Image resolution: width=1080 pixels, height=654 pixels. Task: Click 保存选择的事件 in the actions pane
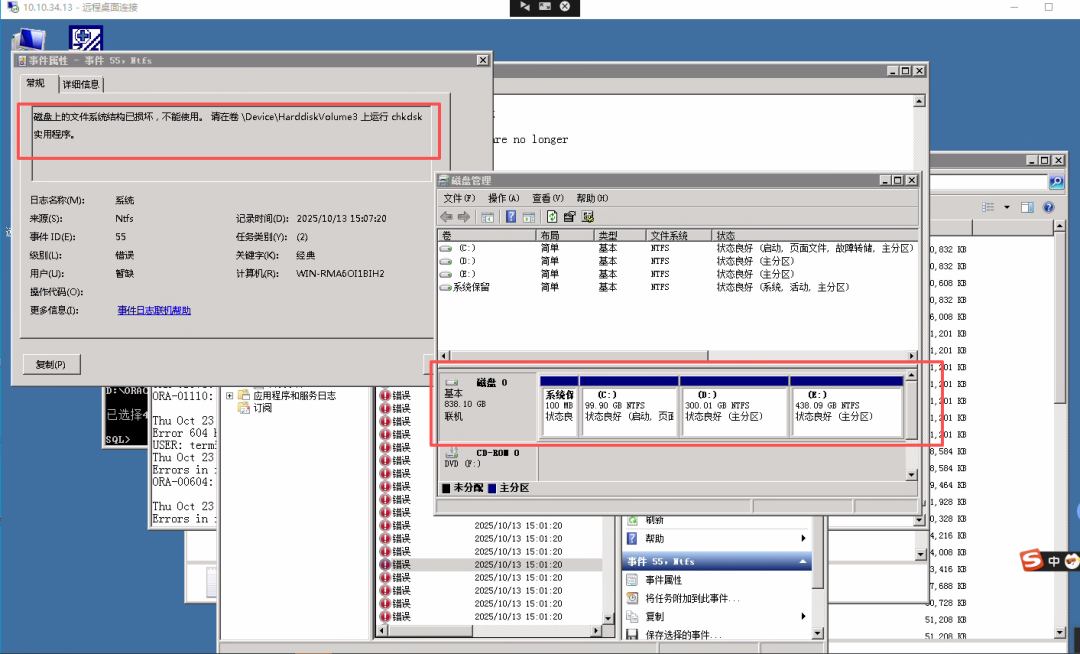click(683, 635)
